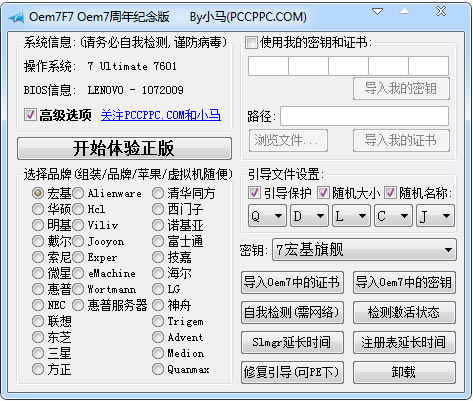Viewport: 473px width, 401px height.
Task: Open the 关注PCCPPC.COM和小马 link
Action: 161,115
